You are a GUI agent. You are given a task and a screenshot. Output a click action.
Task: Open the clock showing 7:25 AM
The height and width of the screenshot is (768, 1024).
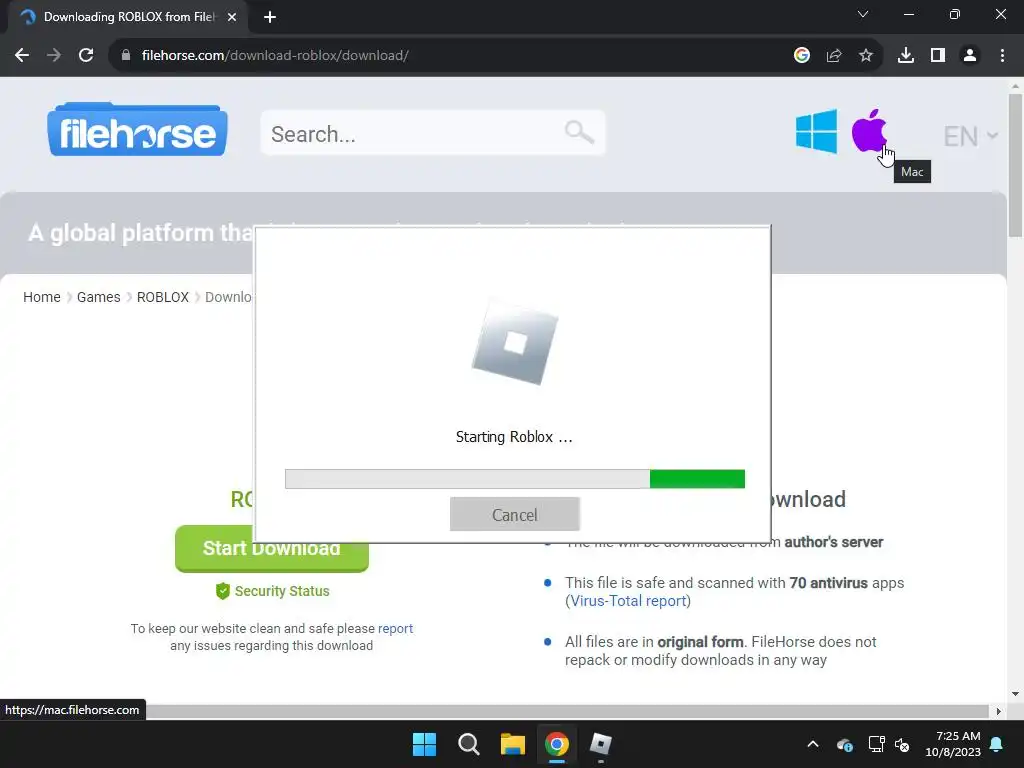pyautogui.click(x=953, y=744)
